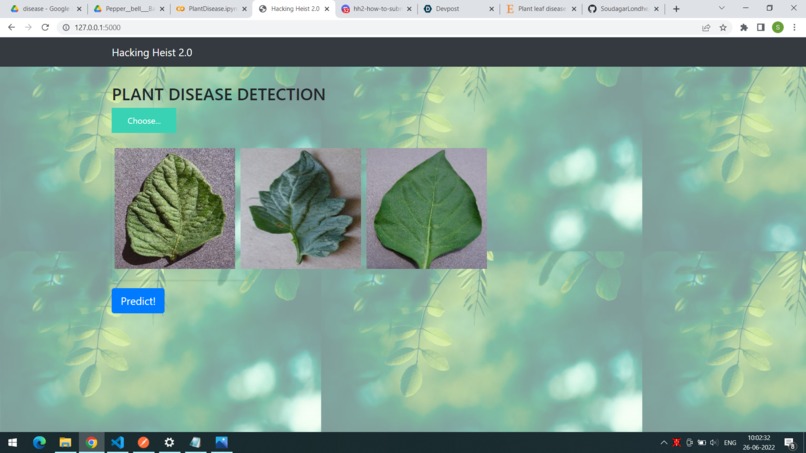Bookmark this page with the star

click(x=723, y=27)
